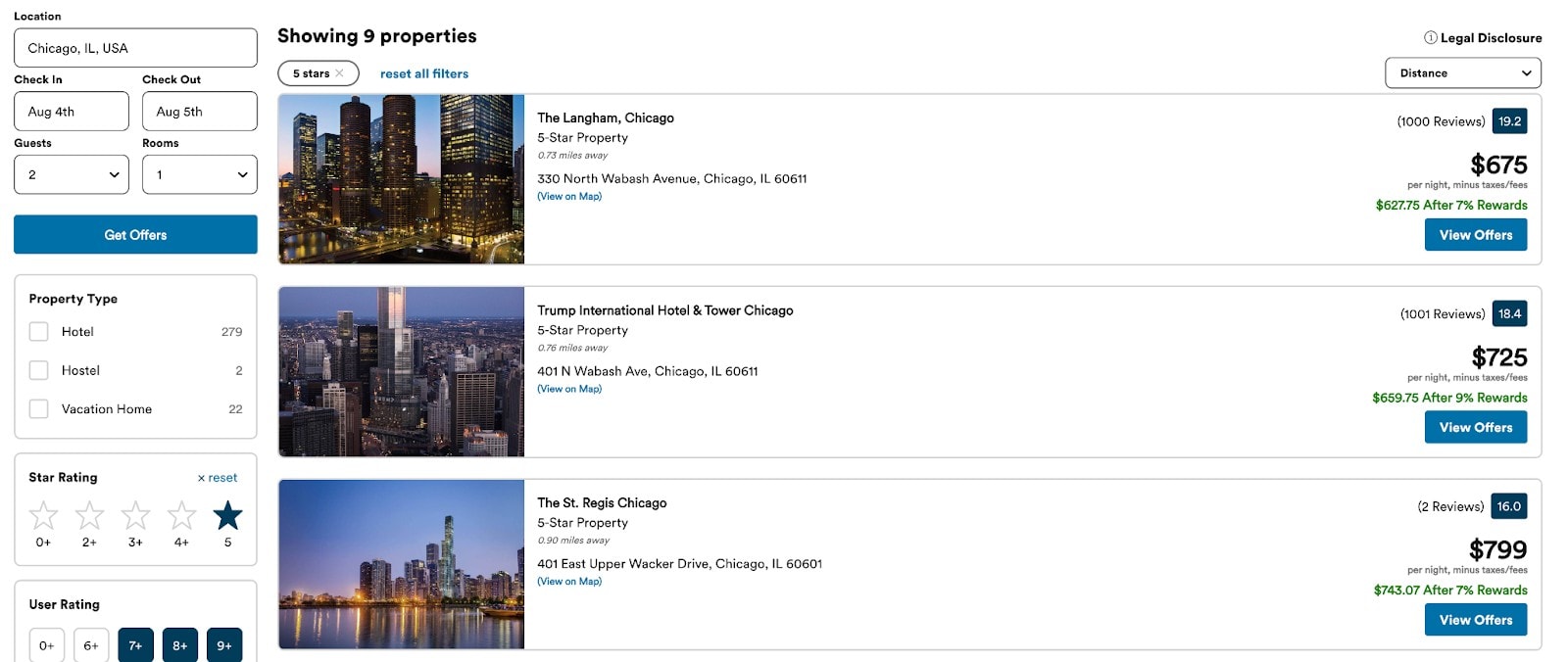This screenshot has height=662, width=1568.
Task: Select the 3+ star rating icon
Action: click(x=135, y=515)
